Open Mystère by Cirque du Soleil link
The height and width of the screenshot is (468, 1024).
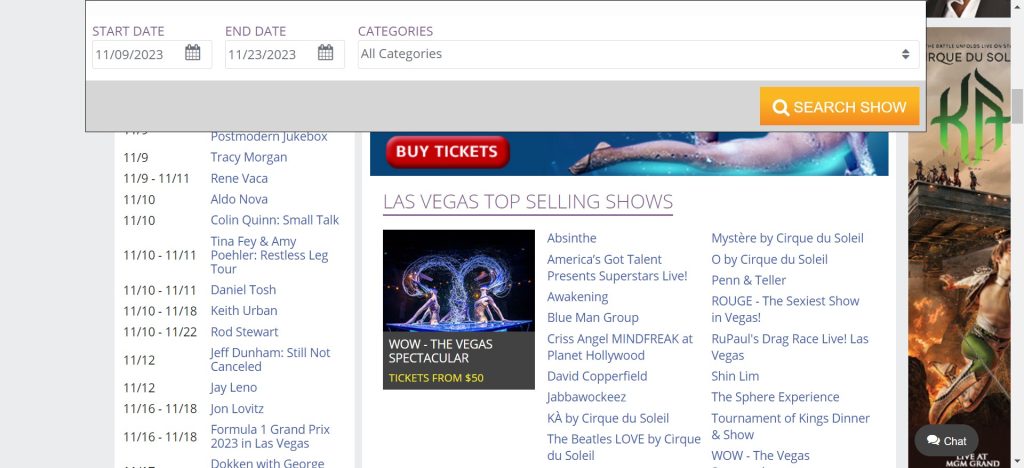pyautogui.click(x=787, y=238)
